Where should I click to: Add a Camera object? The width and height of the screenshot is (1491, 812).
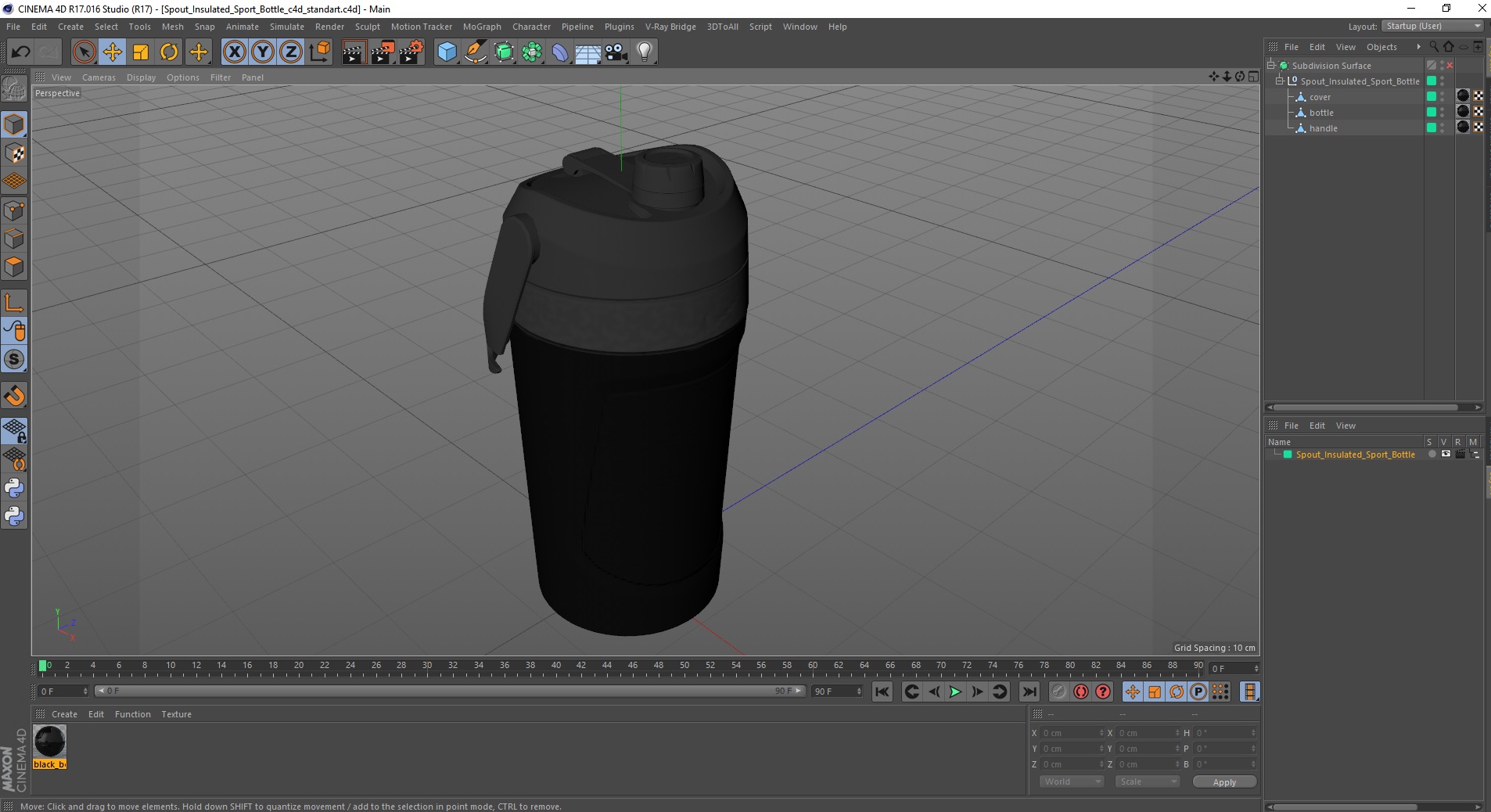coord(616,52)
